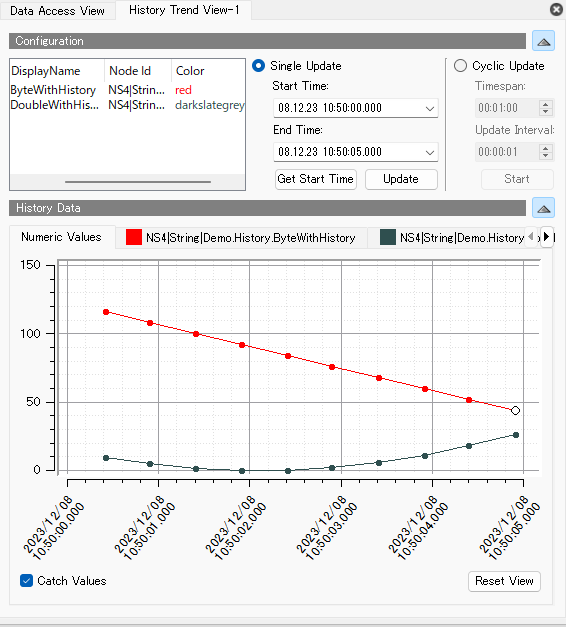
Task: Click the Timespan 00:01:00 field
Action: [507, 108]
